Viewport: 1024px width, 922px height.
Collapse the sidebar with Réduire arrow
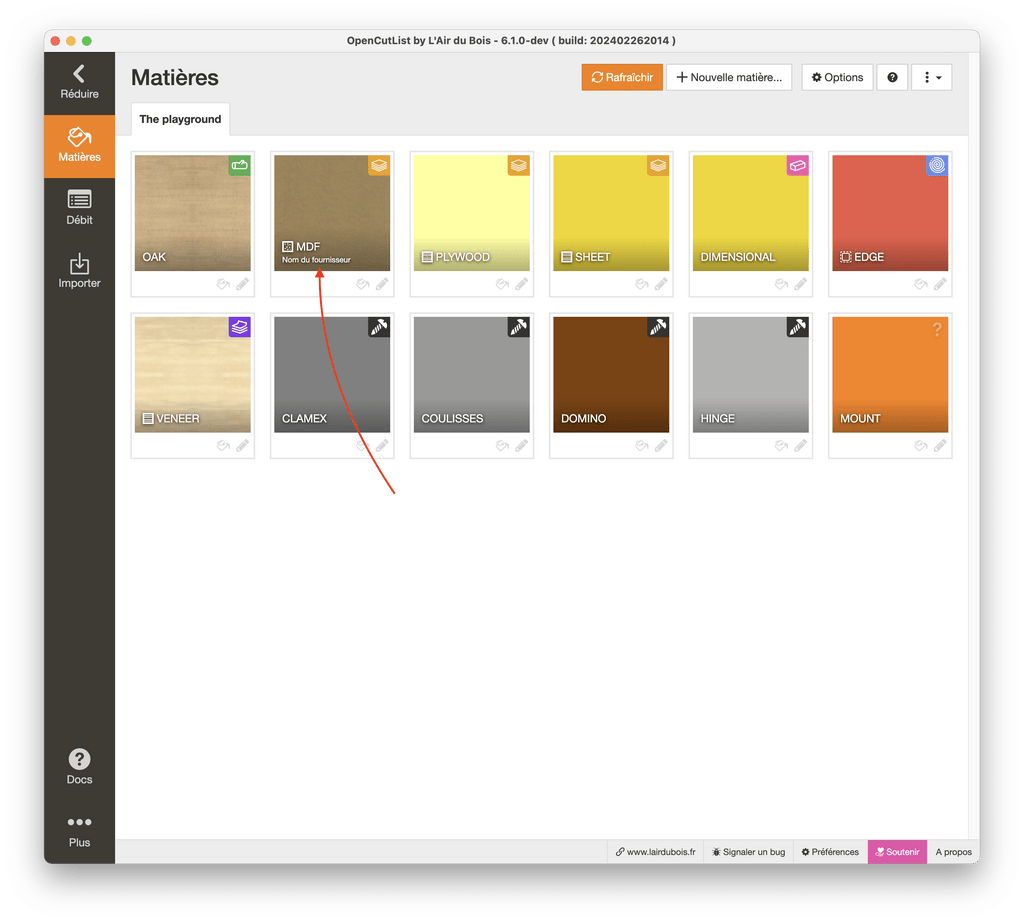click(x=79, y=83)
